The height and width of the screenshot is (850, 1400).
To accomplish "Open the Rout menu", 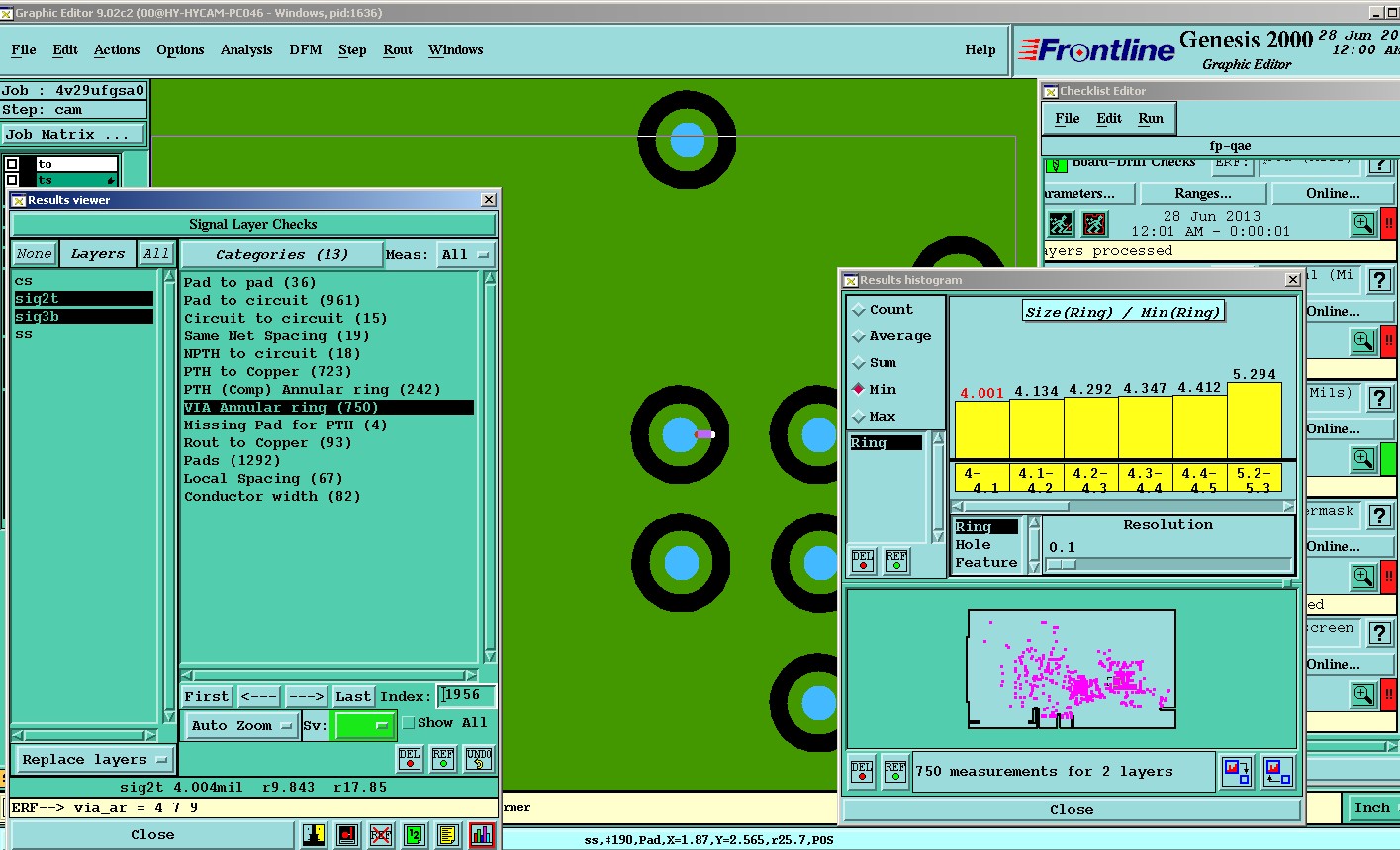I will pyautogui.click(x=398, y=49).
